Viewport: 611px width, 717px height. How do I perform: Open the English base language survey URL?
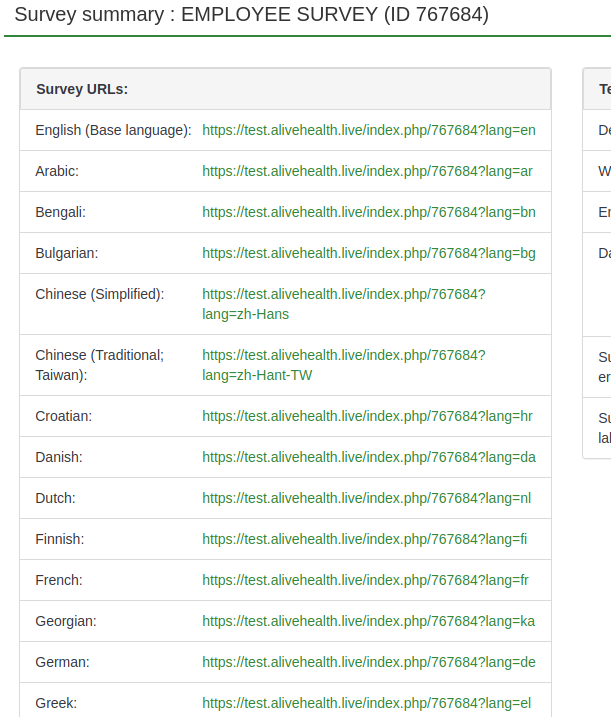click(x=369, y=130)
